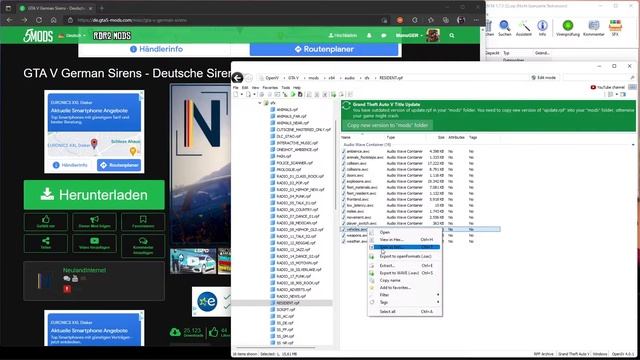
Task: Click the OpenIV breadcrumb audio segment
Action: (x=349, y=78)
